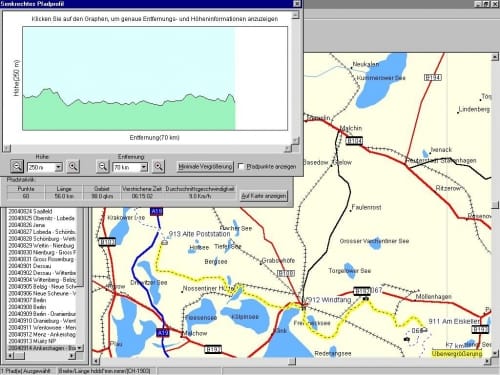Select the 913 Alte Poststation waypoint icon

point(164,242)
